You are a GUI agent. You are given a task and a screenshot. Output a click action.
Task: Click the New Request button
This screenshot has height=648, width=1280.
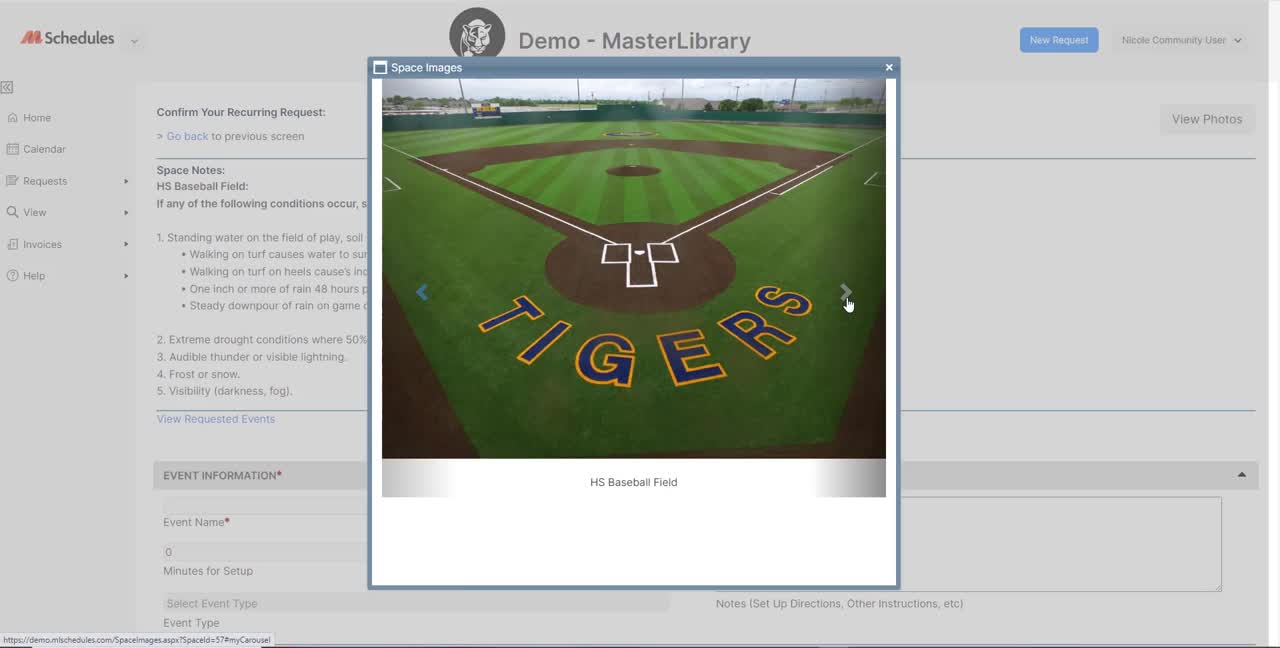(x=1058, y=40)
